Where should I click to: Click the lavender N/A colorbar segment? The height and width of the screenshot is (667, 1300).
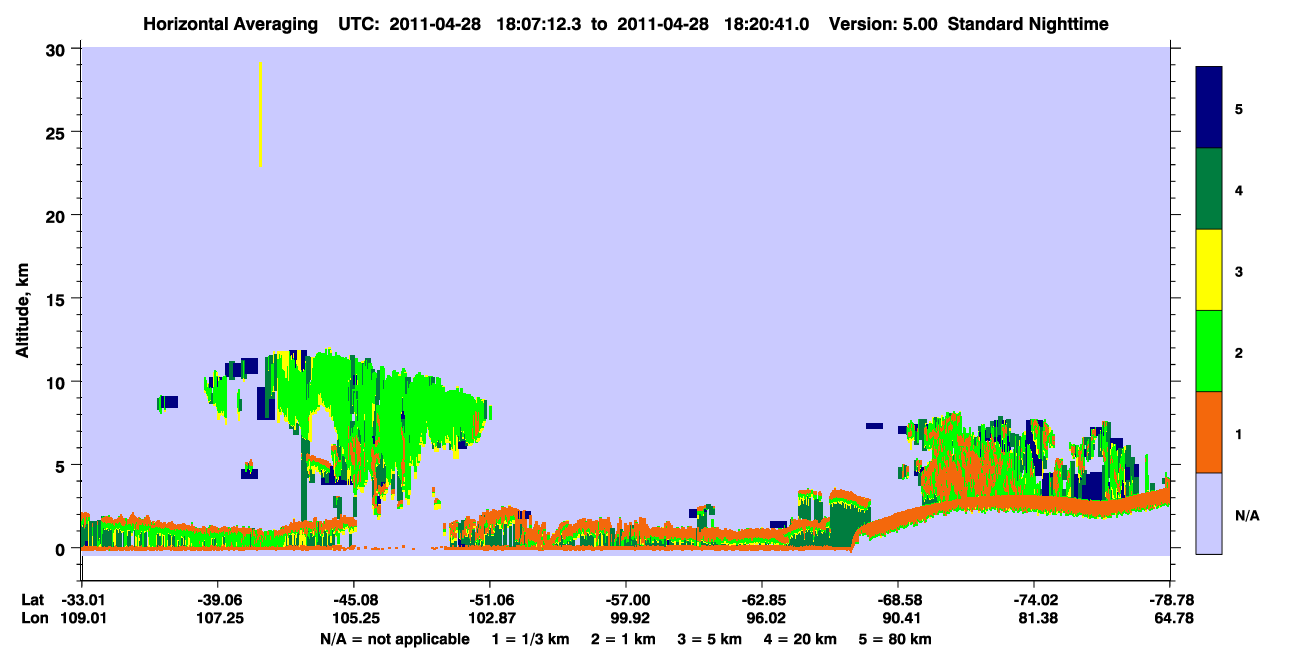(x=1209, y=513)
